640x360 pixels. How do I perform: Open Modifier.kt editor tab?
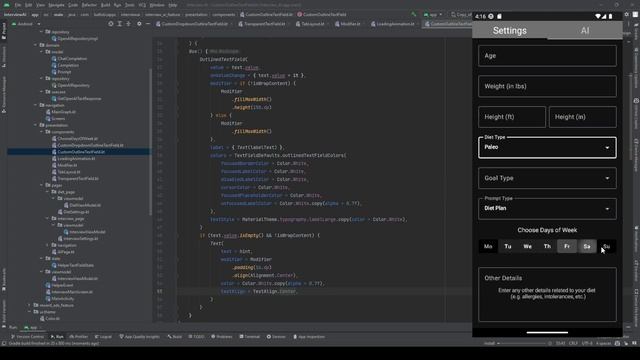tap(348, 24)
